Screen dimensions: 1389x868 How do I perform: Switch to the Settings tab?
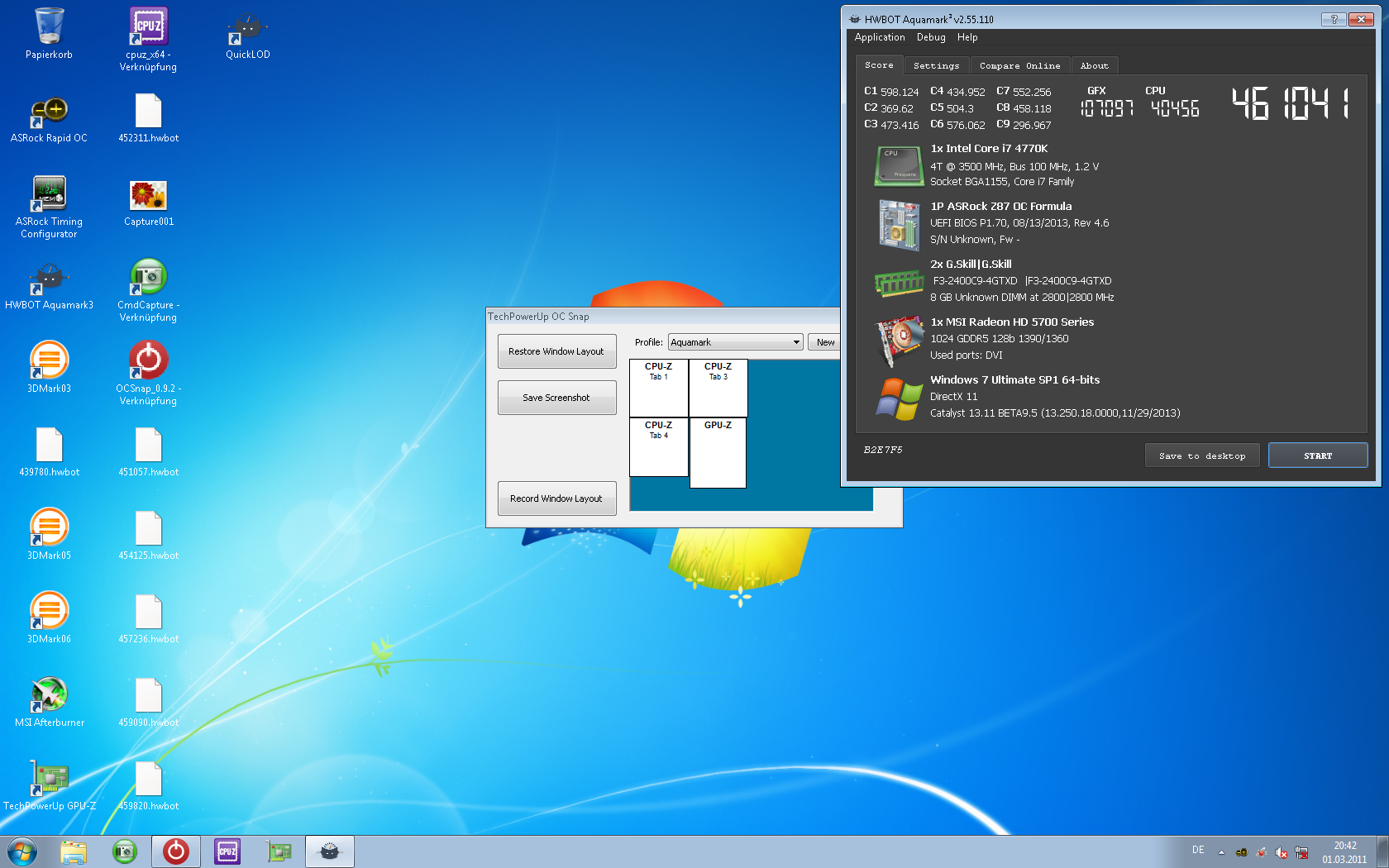coord(936,65)
